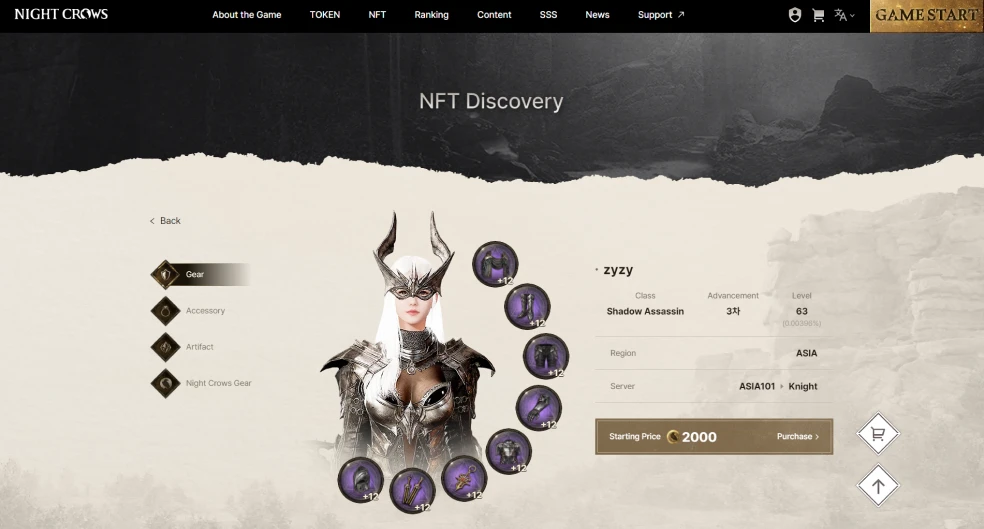Viewport: 984px width, 529px height.
Task: Select the dual blades weapon icon +12
Action: click(x=412, y=491)
